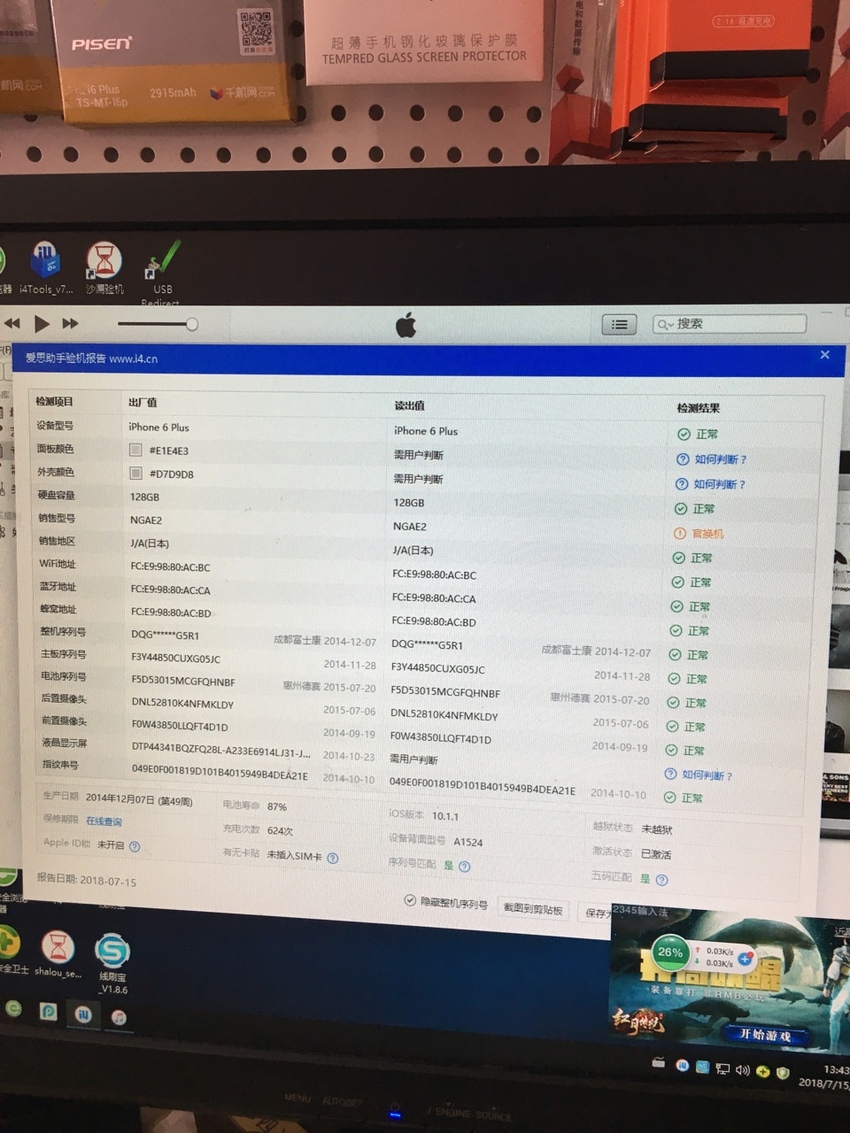Viewport: 850px width, 1133px height.
Task: Open the teal P app in taskbar
Action: coord(48,1012)
